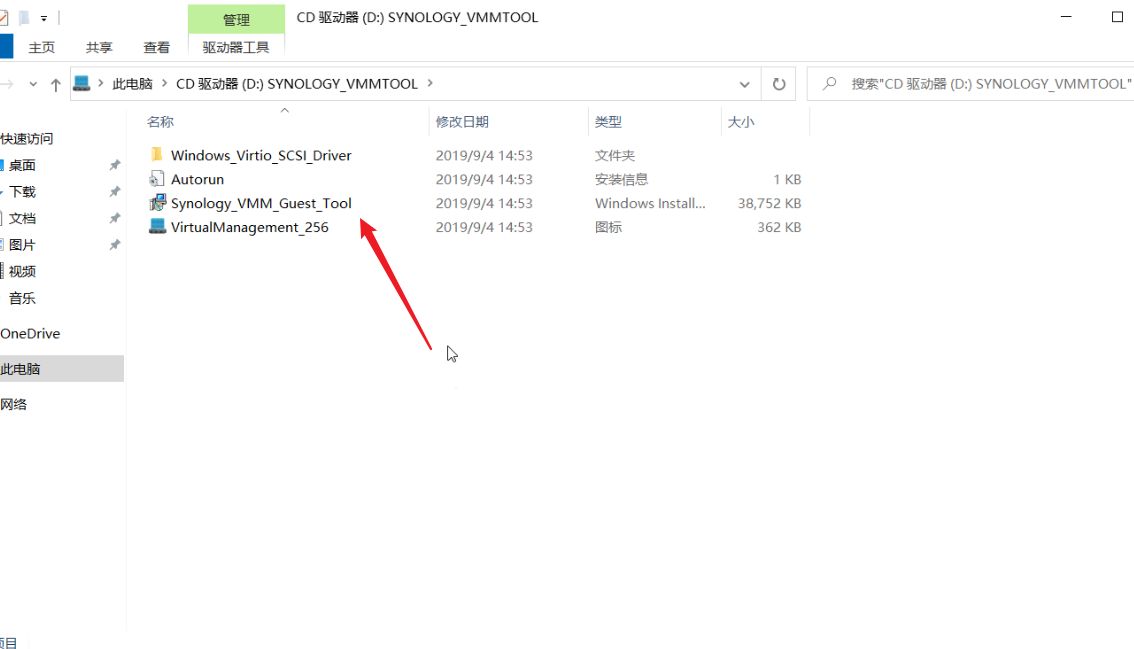Open the 共享 ribbon tab
Image resolution: width=1134 pixels, height=649 pixels.
click(x=99, y=48)
